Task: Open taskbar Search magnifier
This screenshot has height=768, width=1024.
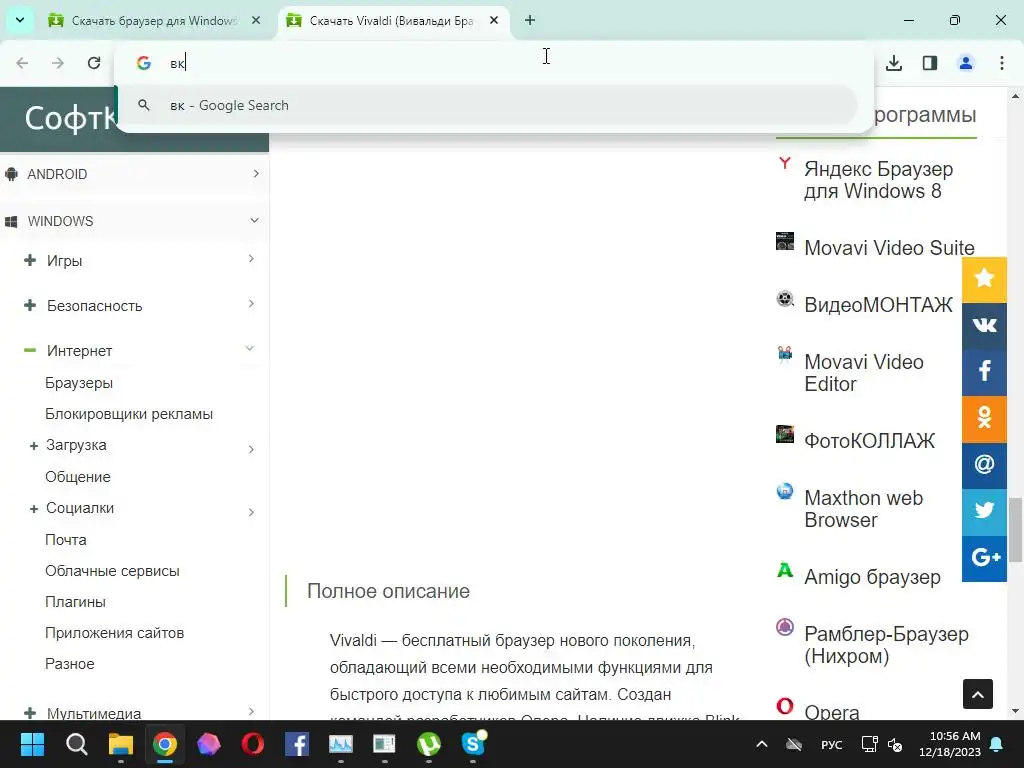Action: point(76,744)
